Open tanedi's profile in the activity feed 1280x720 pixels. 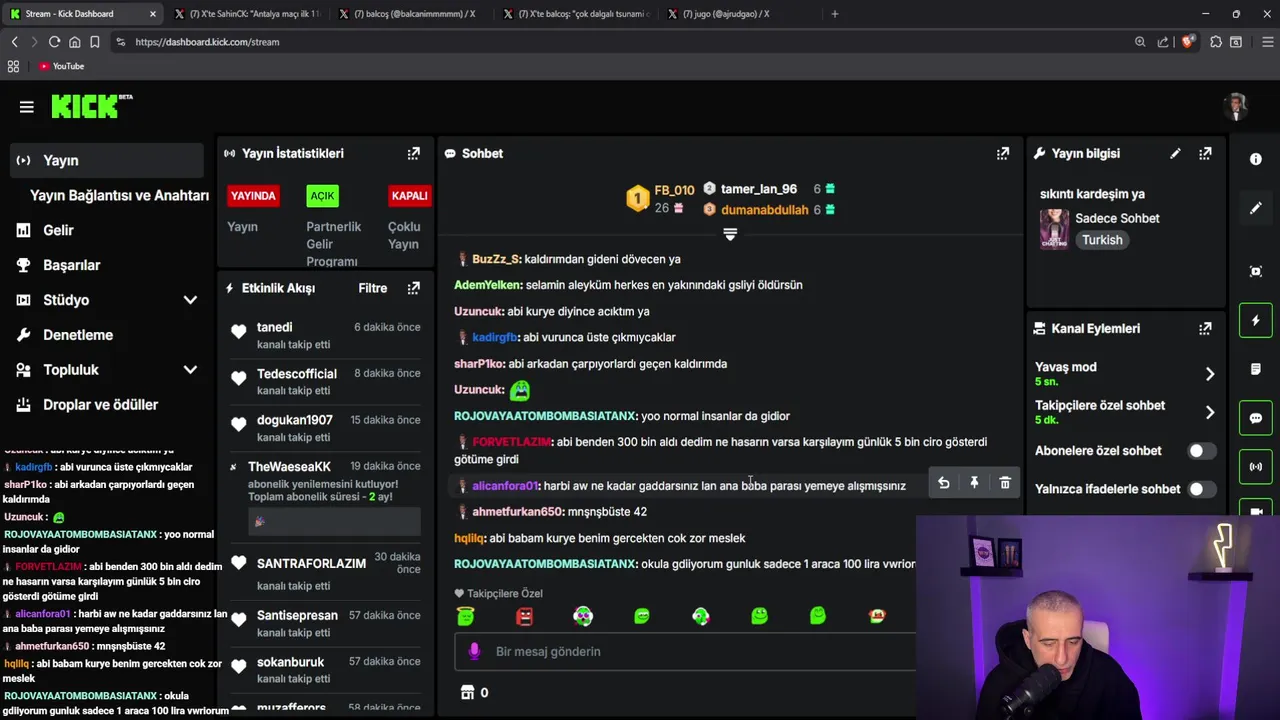(275, 327)
